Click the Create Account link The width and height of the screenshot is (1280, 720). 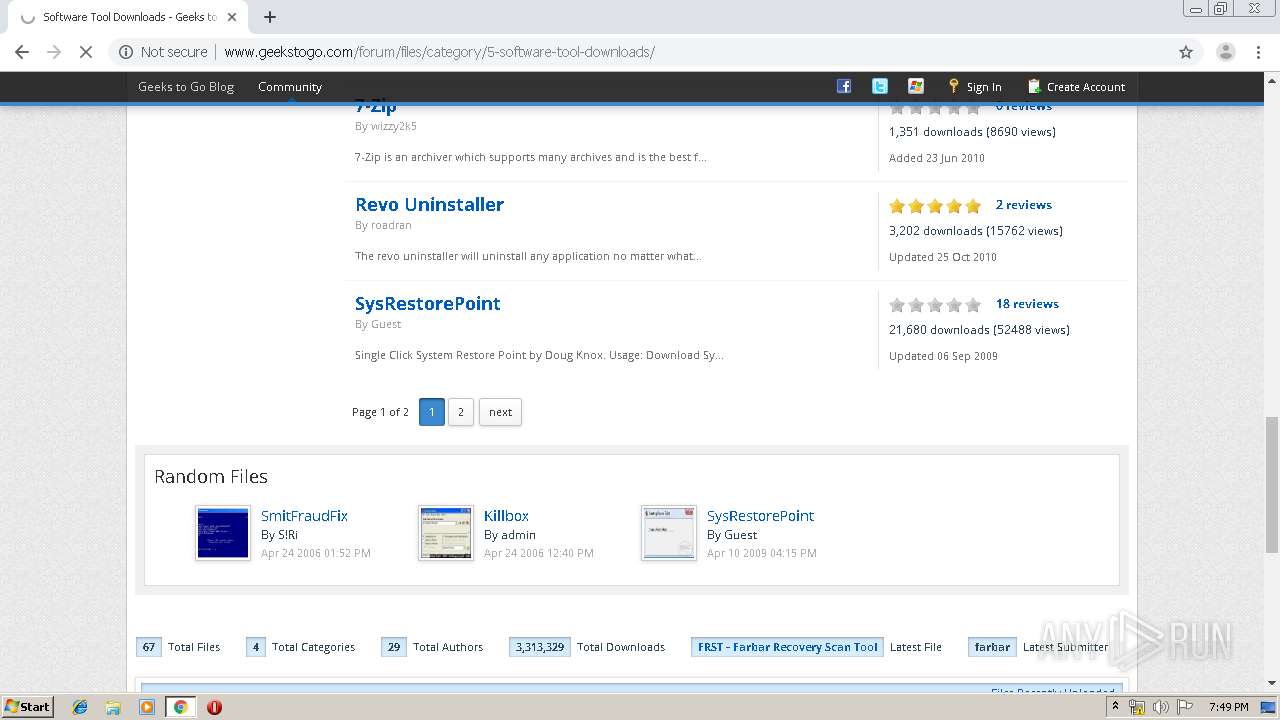[x=1085, y=87]
